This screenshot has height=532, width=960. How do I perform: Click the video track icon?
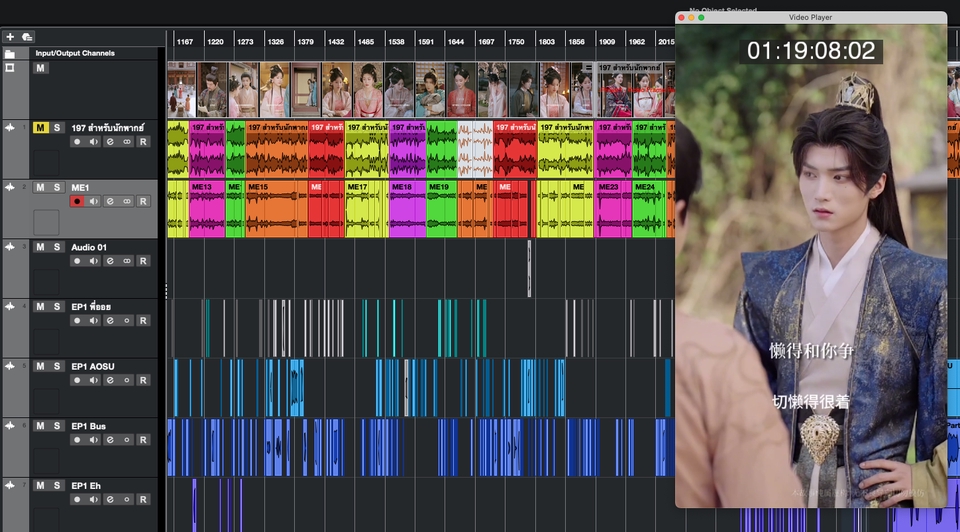[x=10, y=68]
